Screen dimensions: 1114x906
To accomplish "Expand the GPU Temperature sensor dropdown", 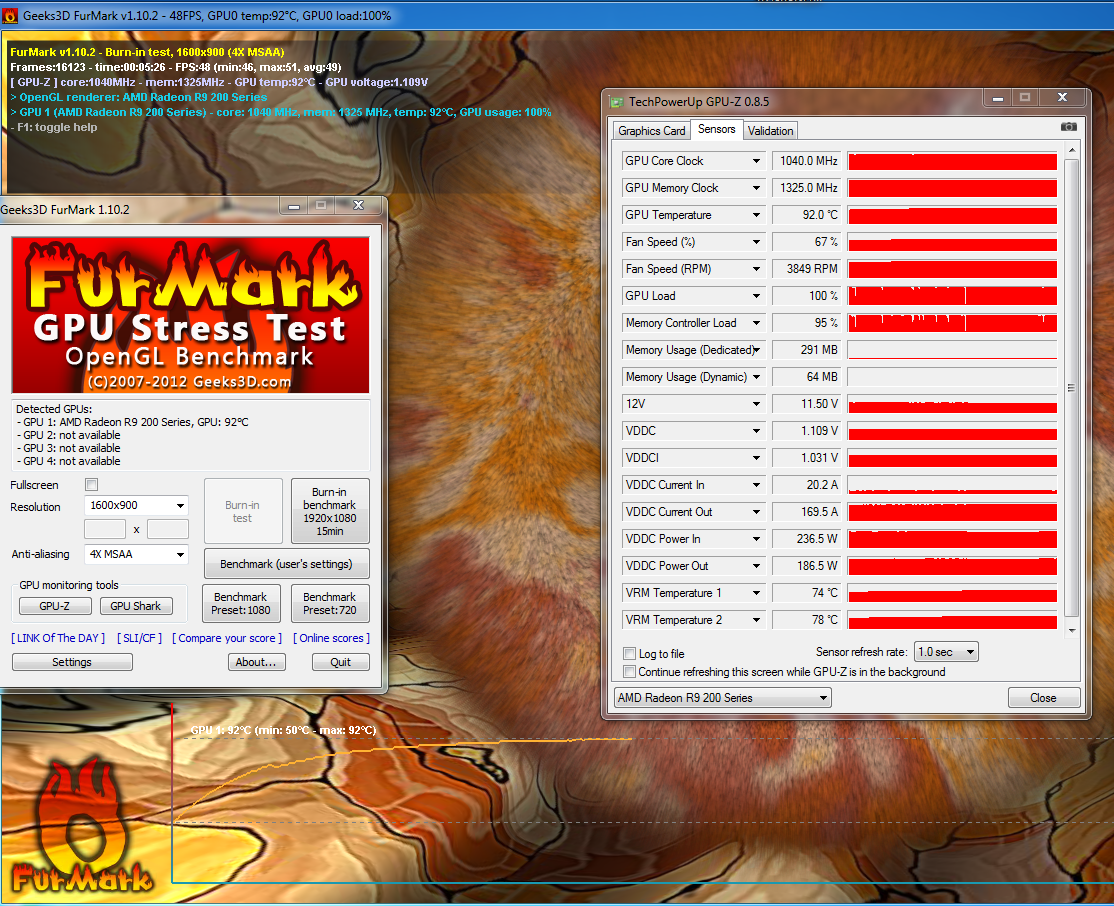I will click(756, 215).
